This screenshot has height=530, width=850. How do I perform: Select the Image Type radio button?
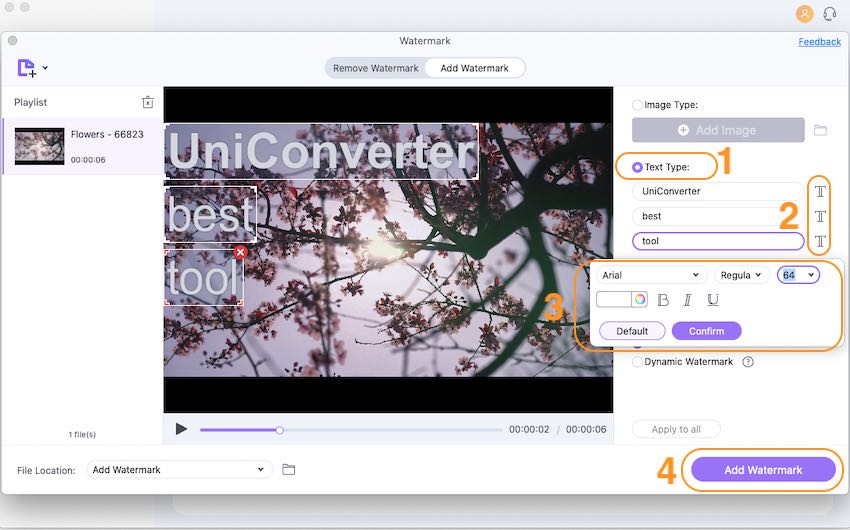click(x=638, y=105)
